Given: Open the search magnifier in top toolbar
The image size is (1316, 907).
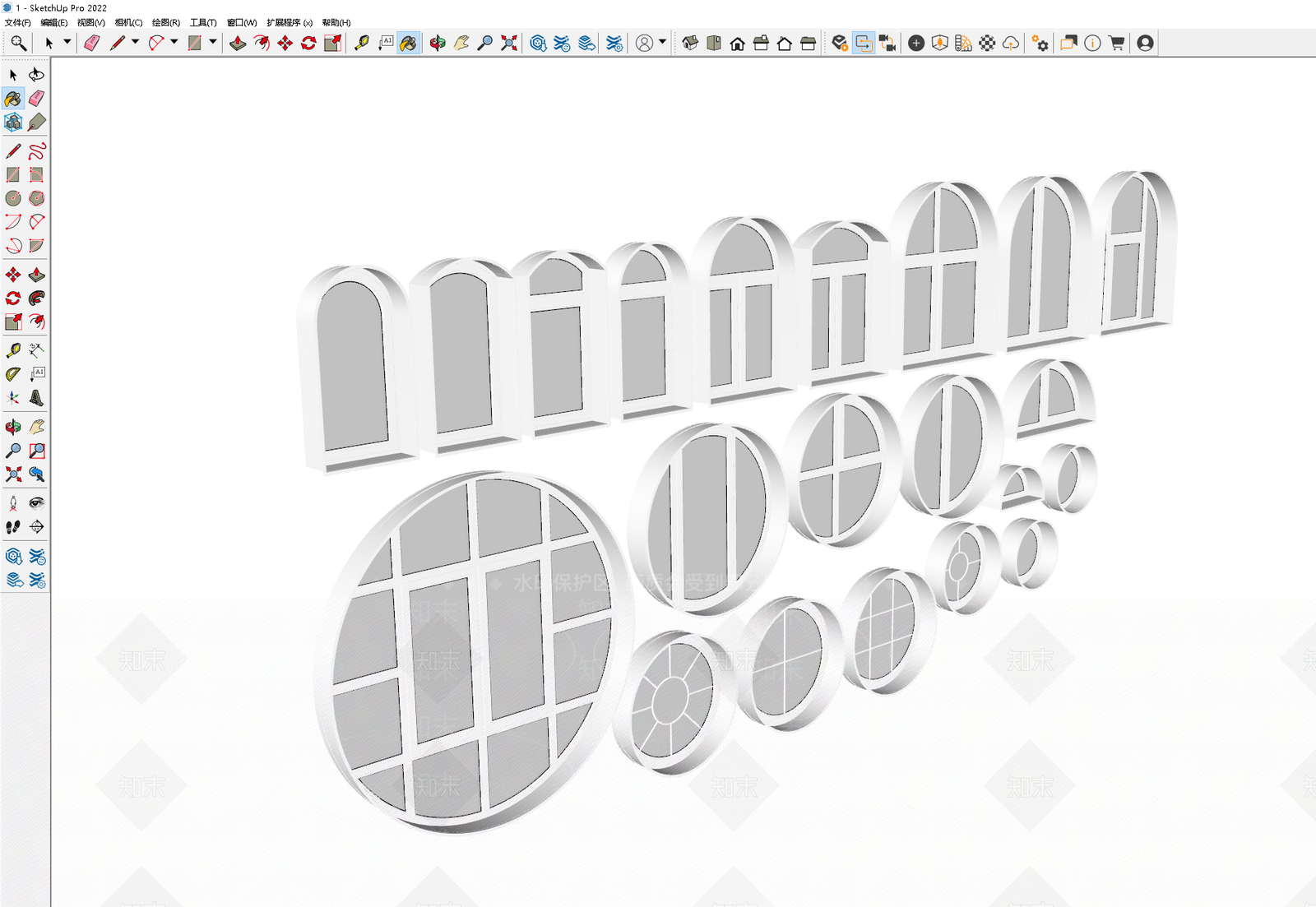Looking at the screenshot, I should click(x=18, y=43).
